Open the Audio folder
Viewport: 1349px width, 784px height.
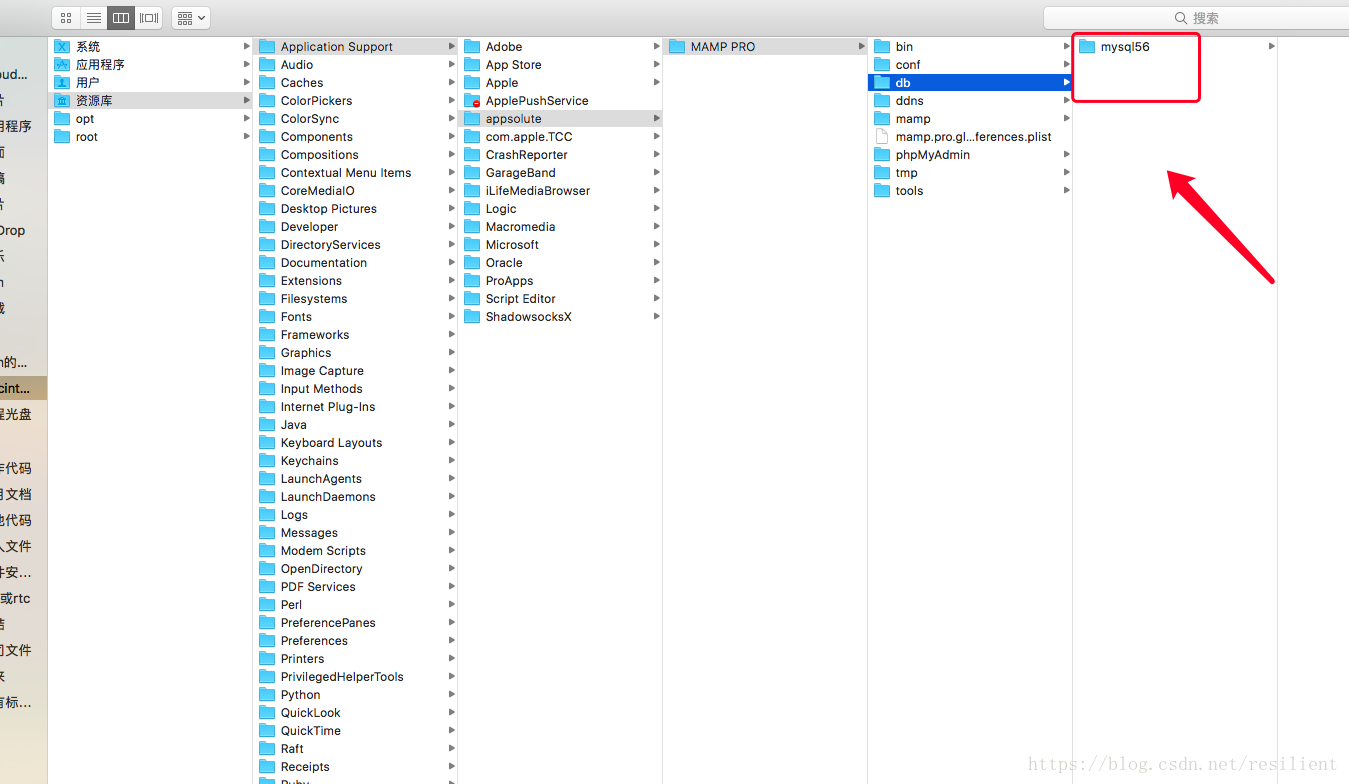pyautogui.click(x=356, y=65)
